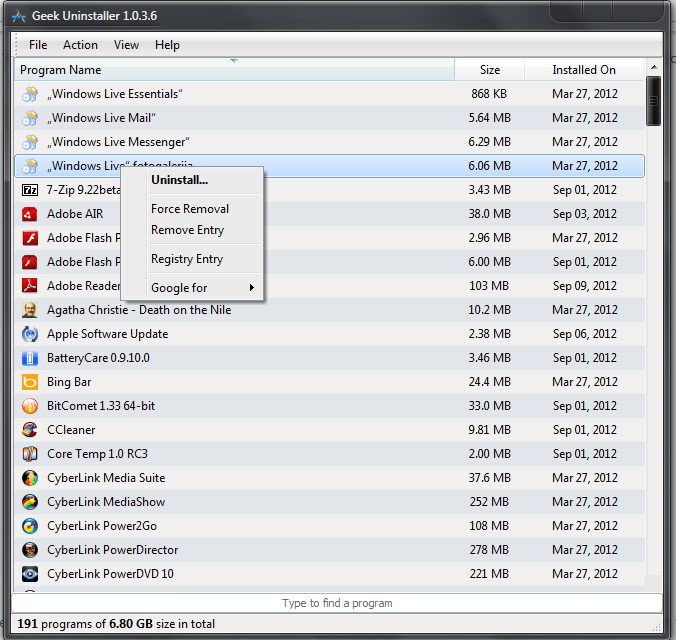This screenshot has height=640, width=676.
Task: Click the Adobe Flash icon sized 6.00 MB
Action: click(30, 262)
